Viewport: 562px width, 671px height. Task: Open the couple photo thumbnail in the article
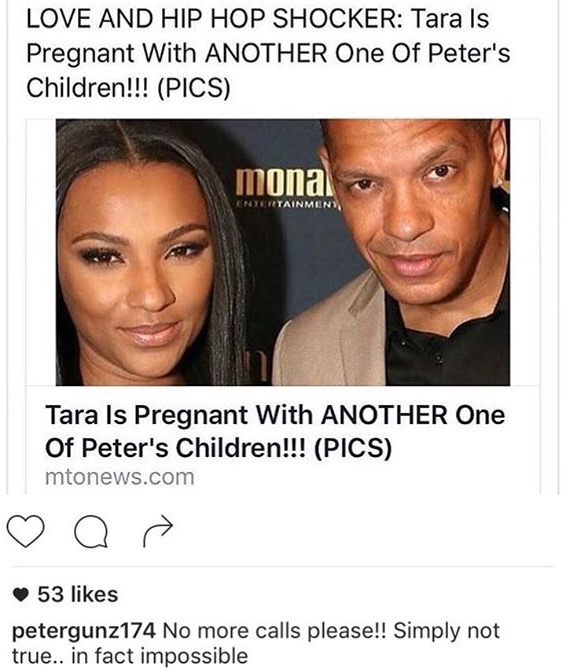tap(283, 252)
